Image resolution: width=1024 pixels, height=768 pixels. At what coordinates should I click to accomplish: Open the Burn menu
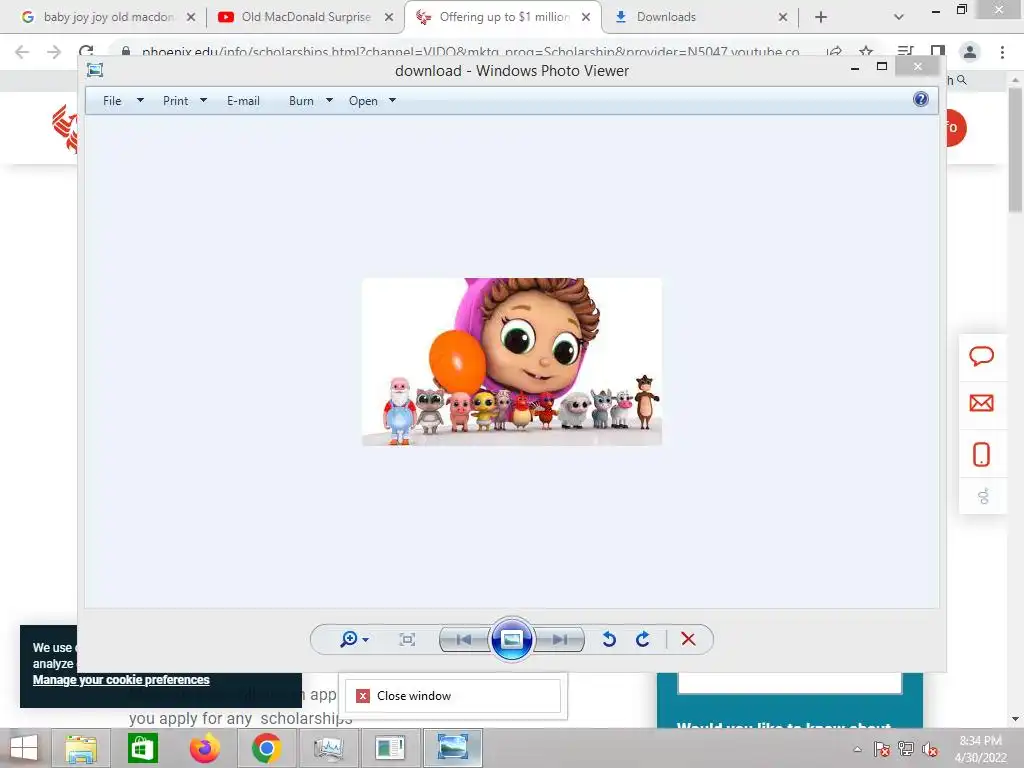(x=301, y=101)
